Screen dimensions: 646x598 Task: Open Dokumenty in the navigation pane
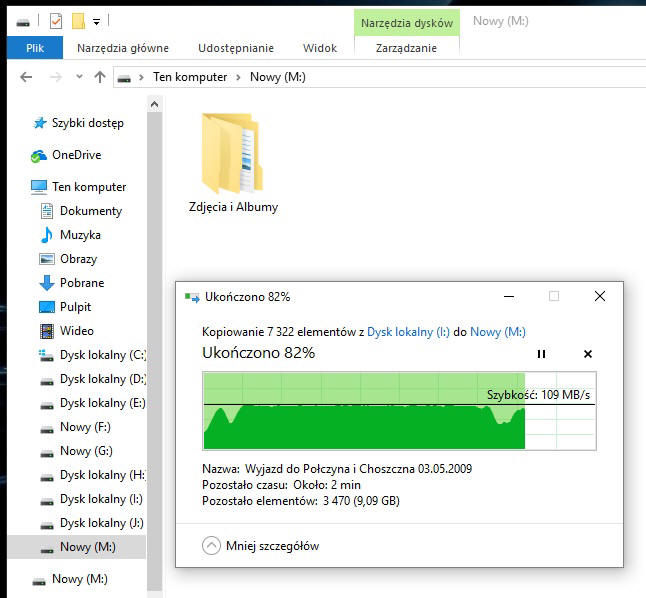91,211
